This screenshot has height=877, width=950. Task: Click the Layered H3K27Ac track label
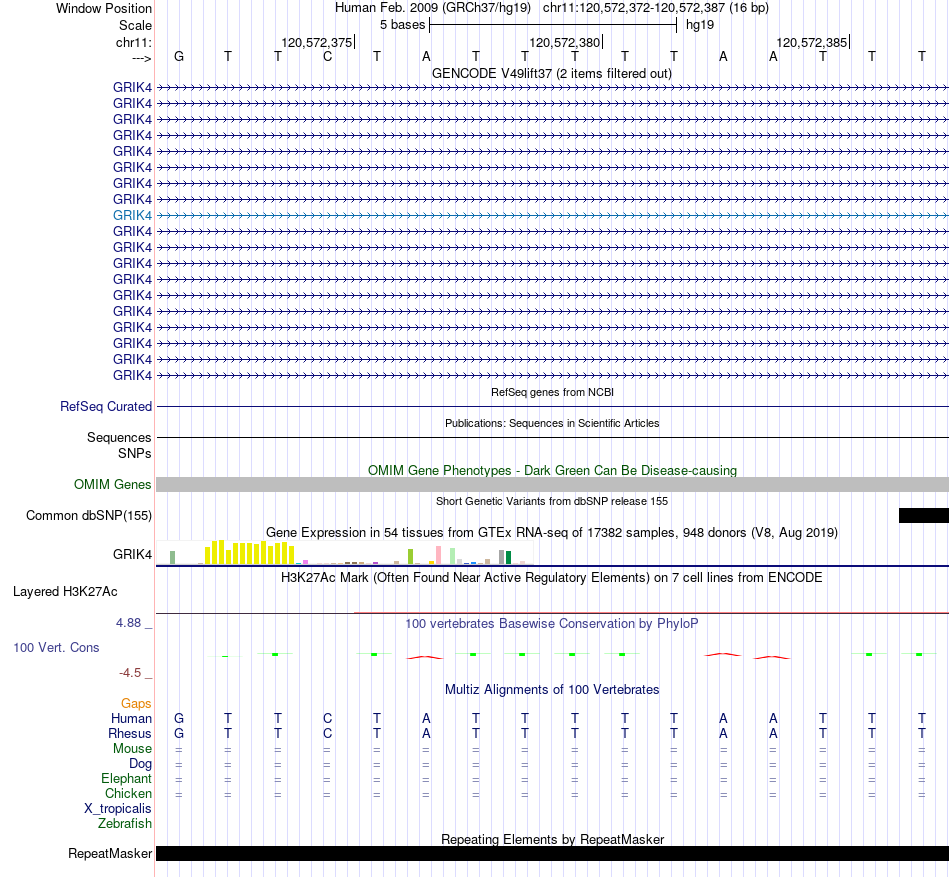(65, 591)
